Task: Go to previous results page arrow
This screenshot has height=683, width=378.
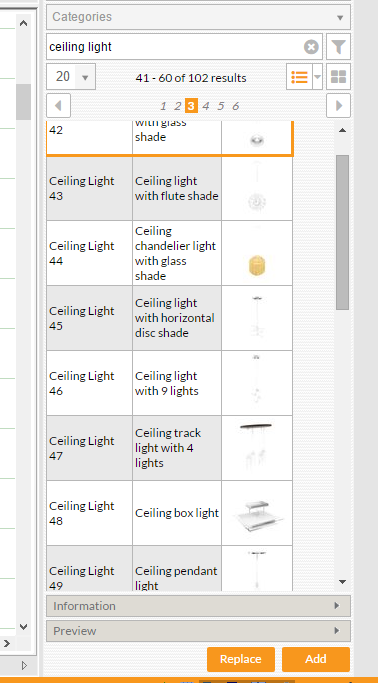Action: [59, 106]
